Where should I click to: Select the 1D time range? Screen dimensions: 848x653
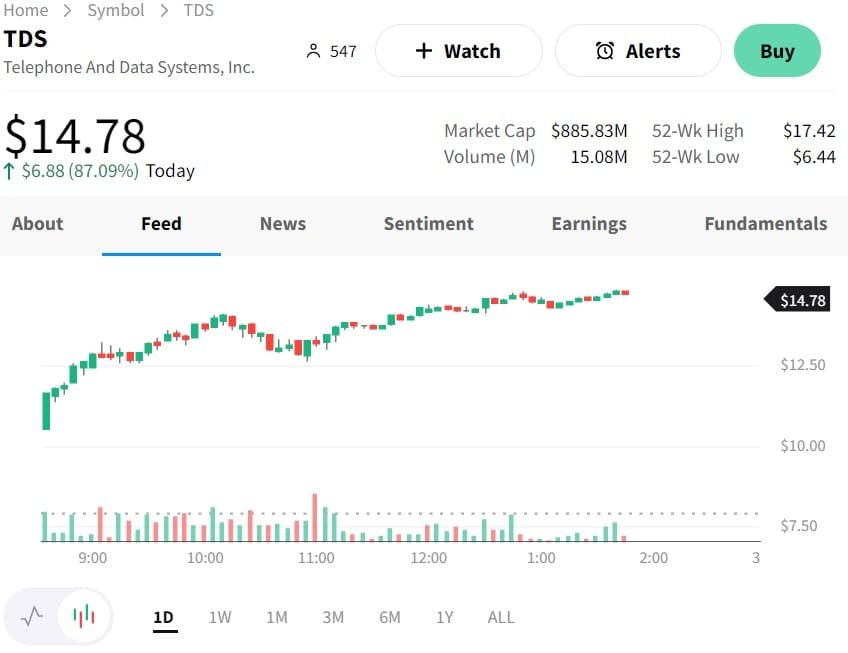pyautogui.click(x=164, y=617)
